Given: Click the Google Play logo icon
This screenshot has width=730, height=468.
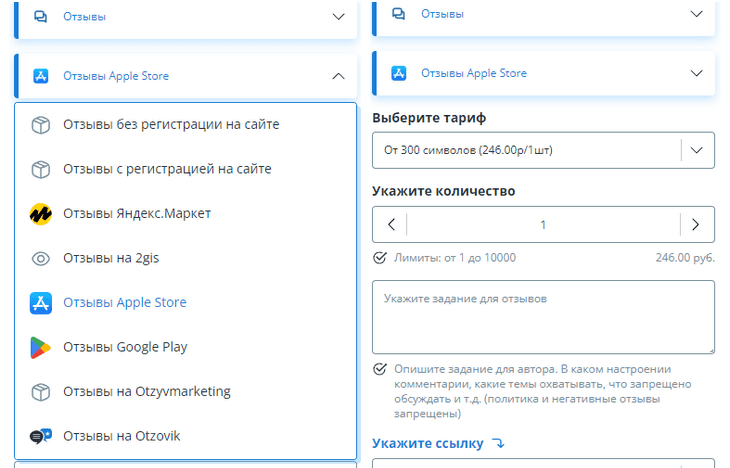Looking at the screenshot, I should click(x=40, y=347).
